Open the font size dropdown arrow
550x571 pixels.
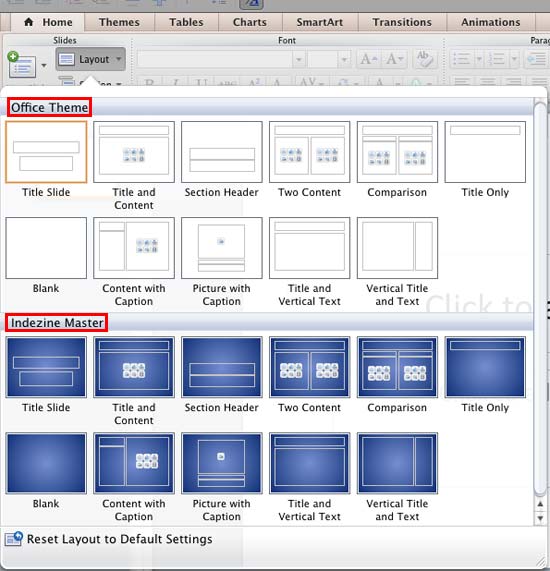pyautogui.click(x=344, y=59)
